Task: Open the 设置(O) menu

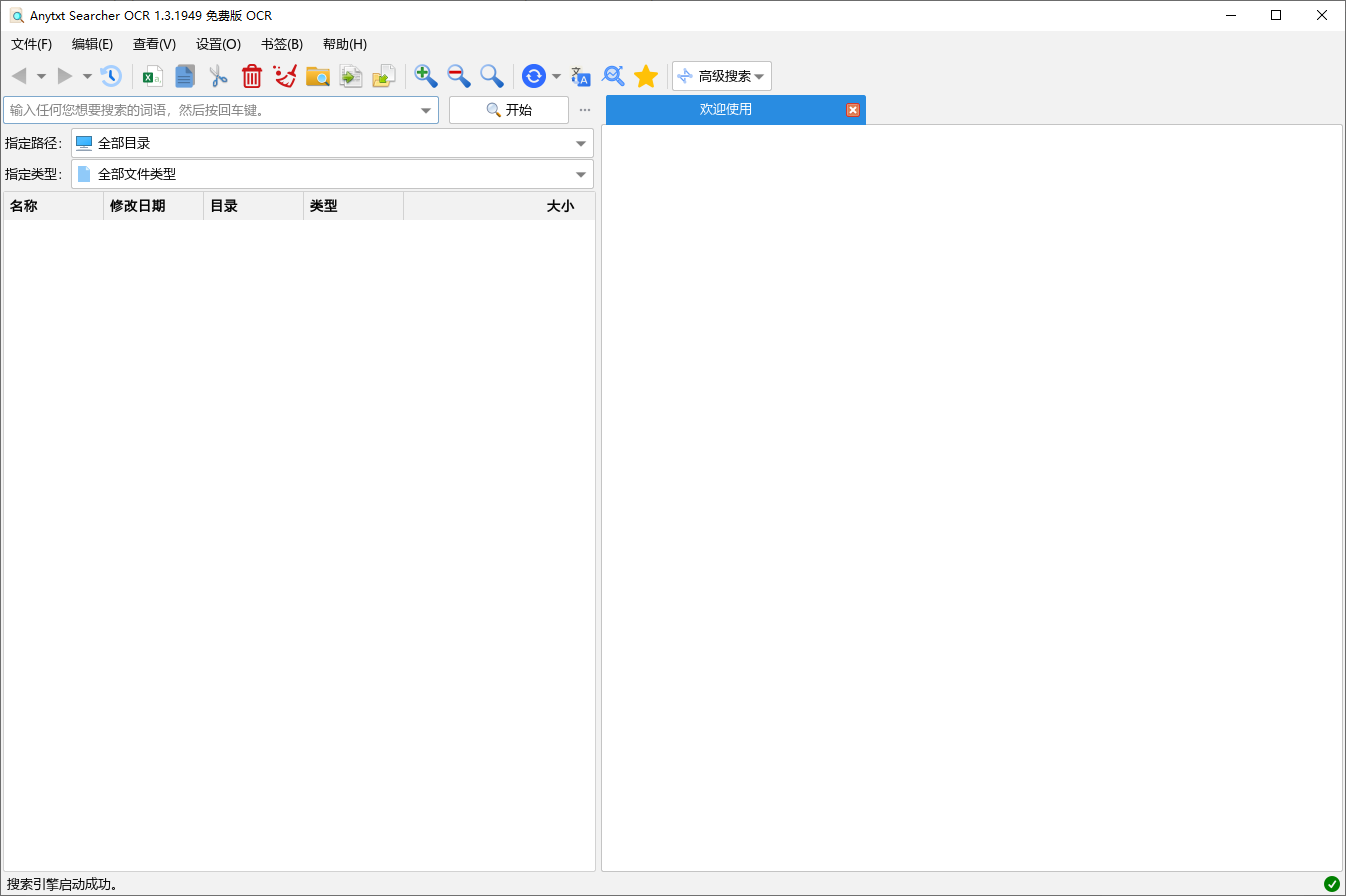Action: click(218, 44)
